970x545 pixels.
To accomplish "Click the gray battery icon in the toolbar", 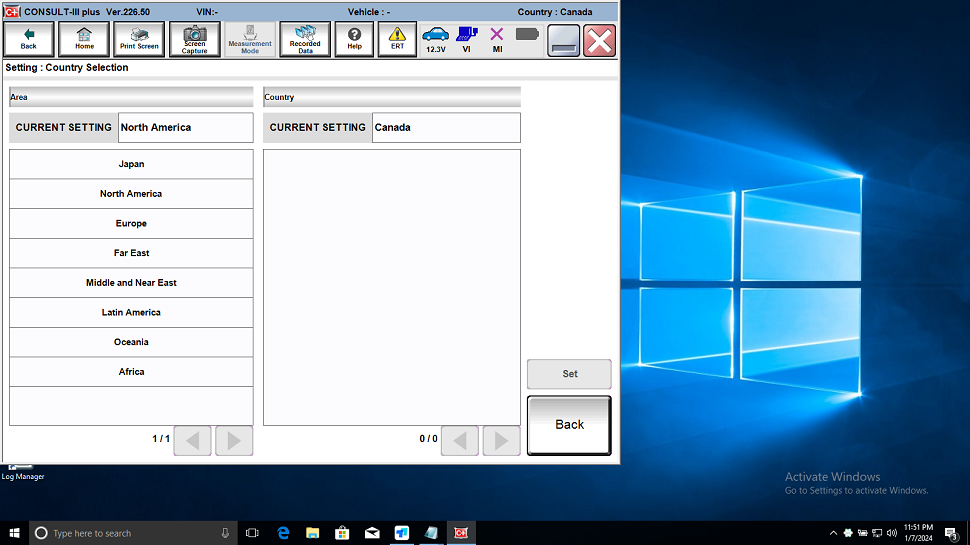I will tap(527, 34).
